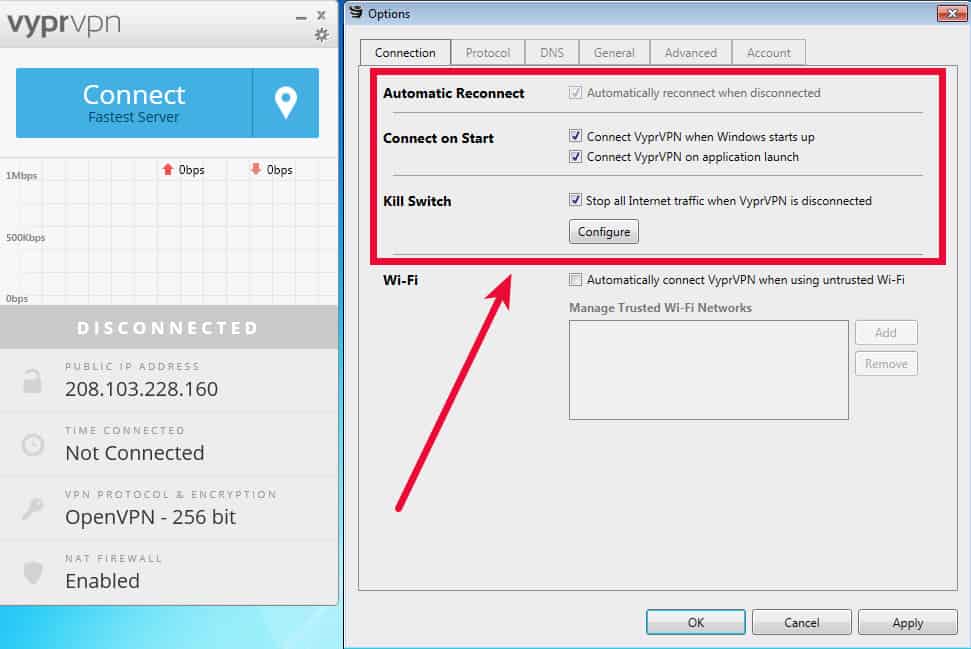This screenshot has width=971, height=649.
Task: Click NAT Firewall Enabled value
Action: tap(102, 581)
